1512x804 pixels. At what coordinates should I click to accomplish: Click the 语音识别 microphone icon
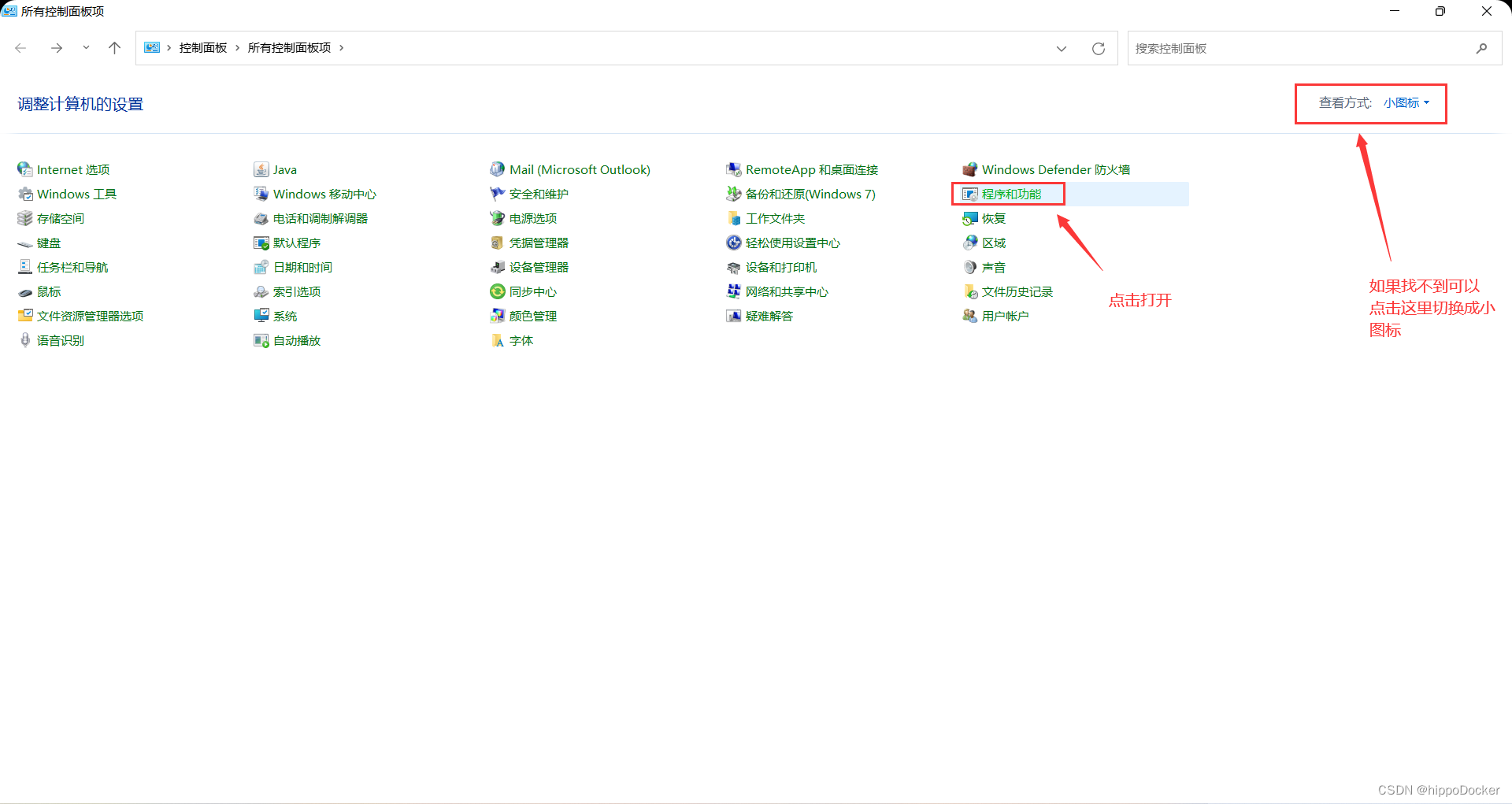(25, 340)
